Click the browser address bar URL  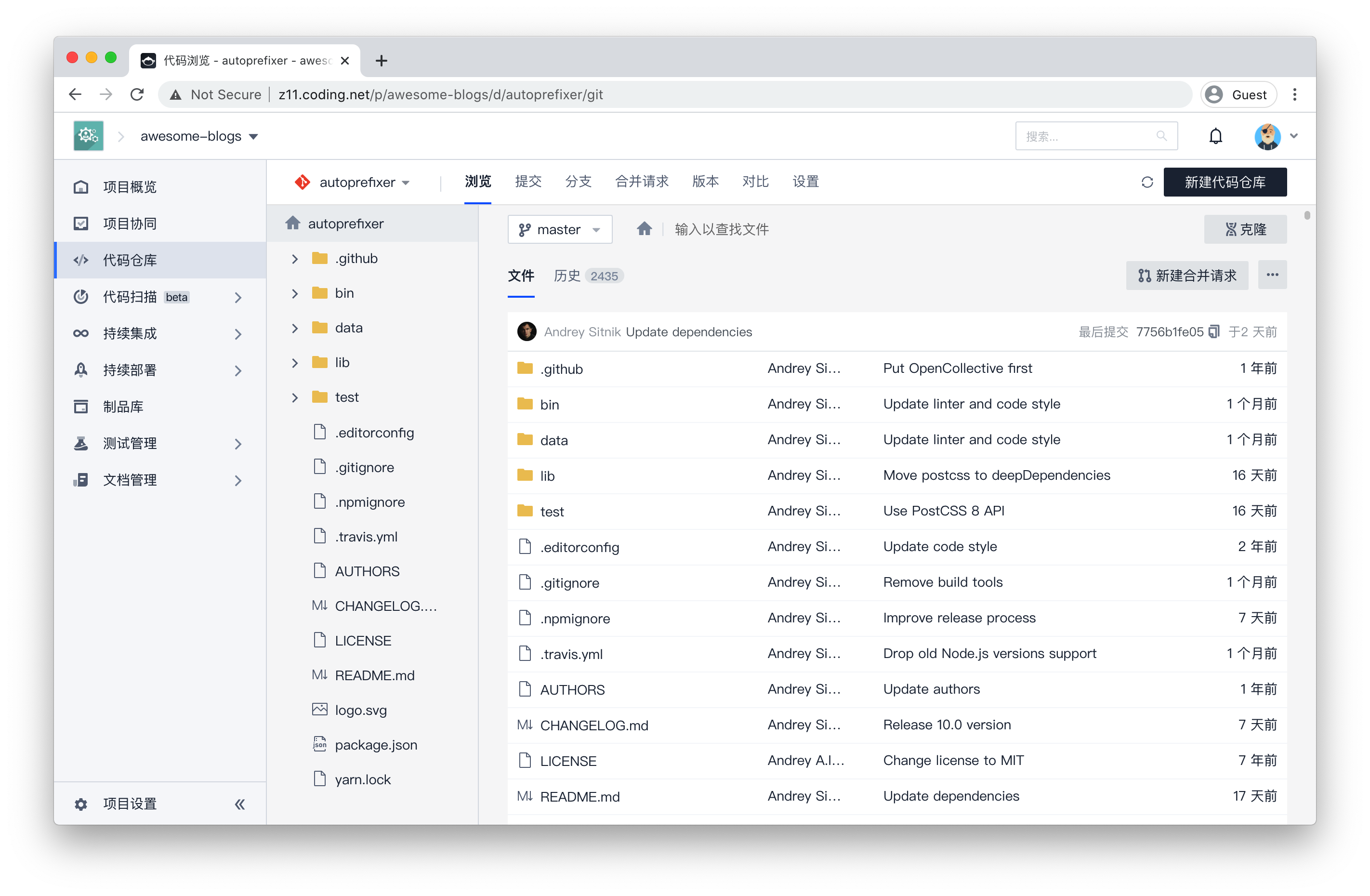(x=440, y=94)
